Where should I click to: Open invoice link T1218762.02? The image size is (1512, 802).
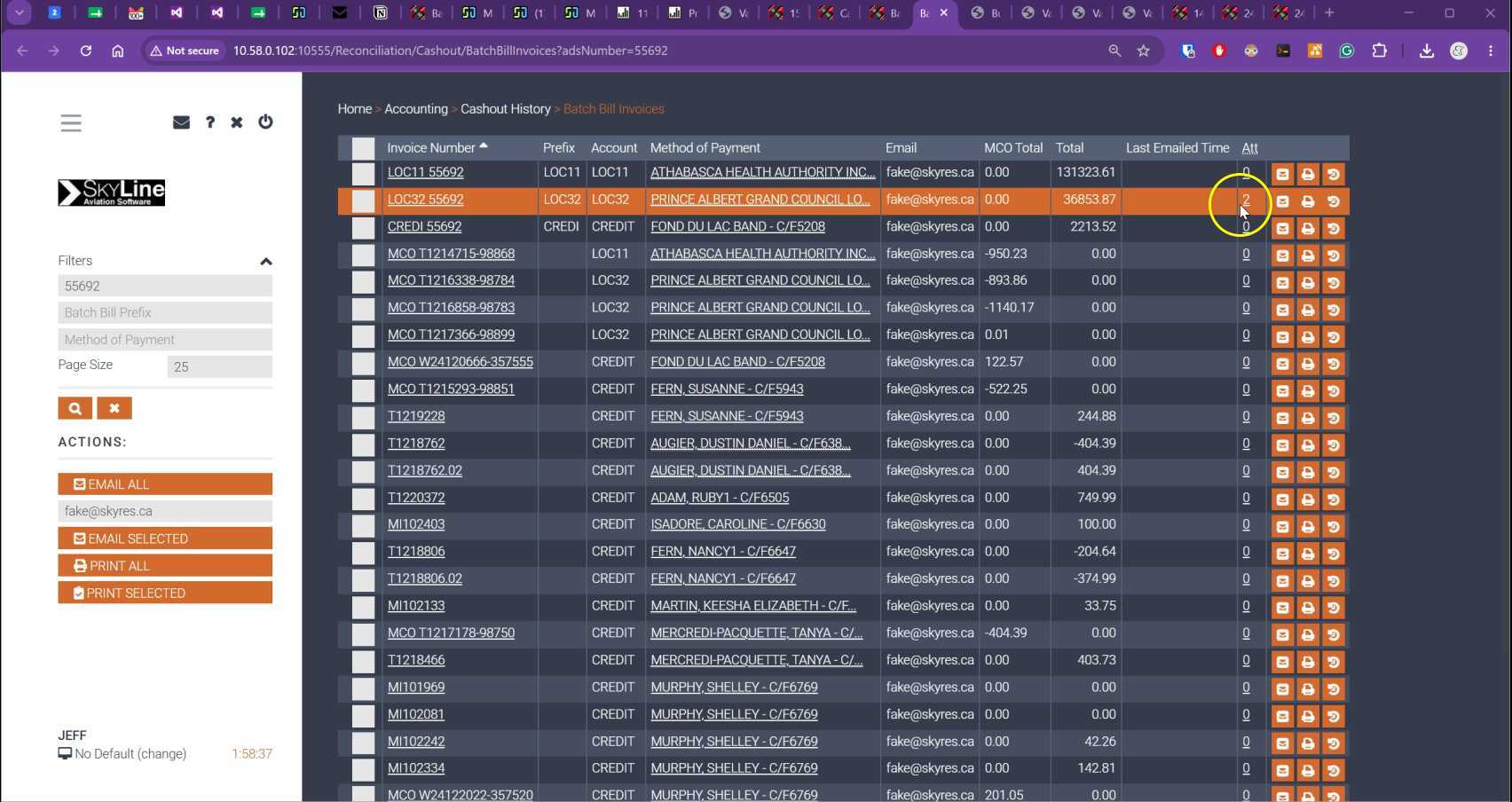[424, 470]
